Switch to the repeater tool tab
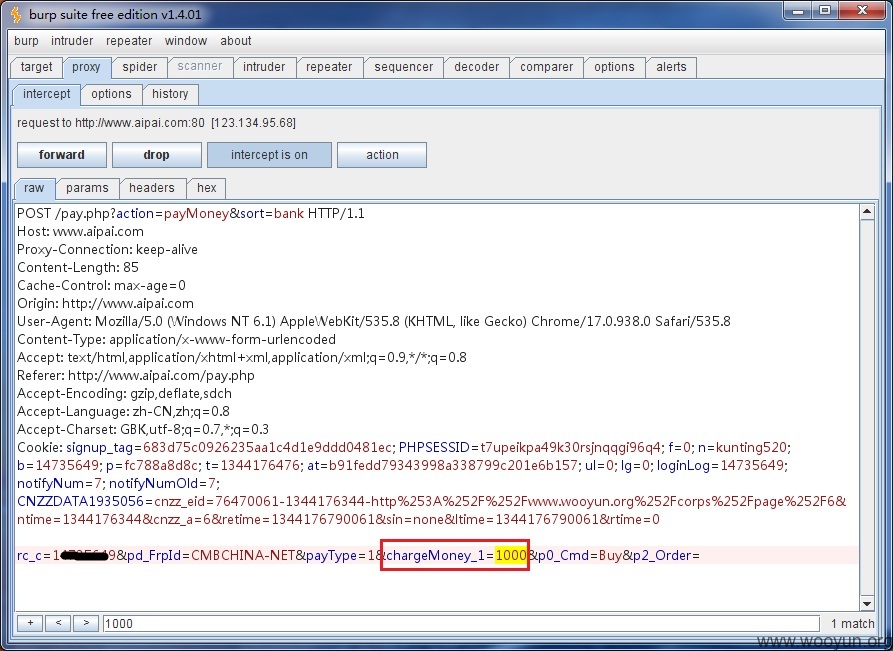893x651 pixels. (329, 67)
